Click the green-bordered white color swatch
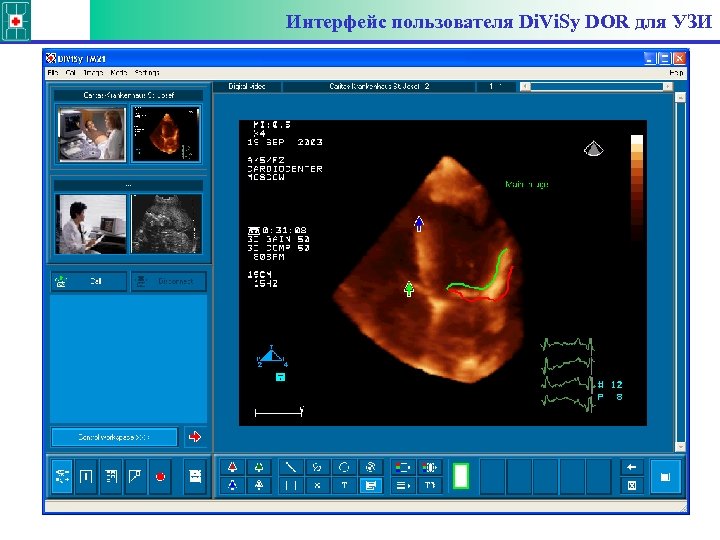The height and width of the screenshot is (540, 720). (x=461, y=476)
